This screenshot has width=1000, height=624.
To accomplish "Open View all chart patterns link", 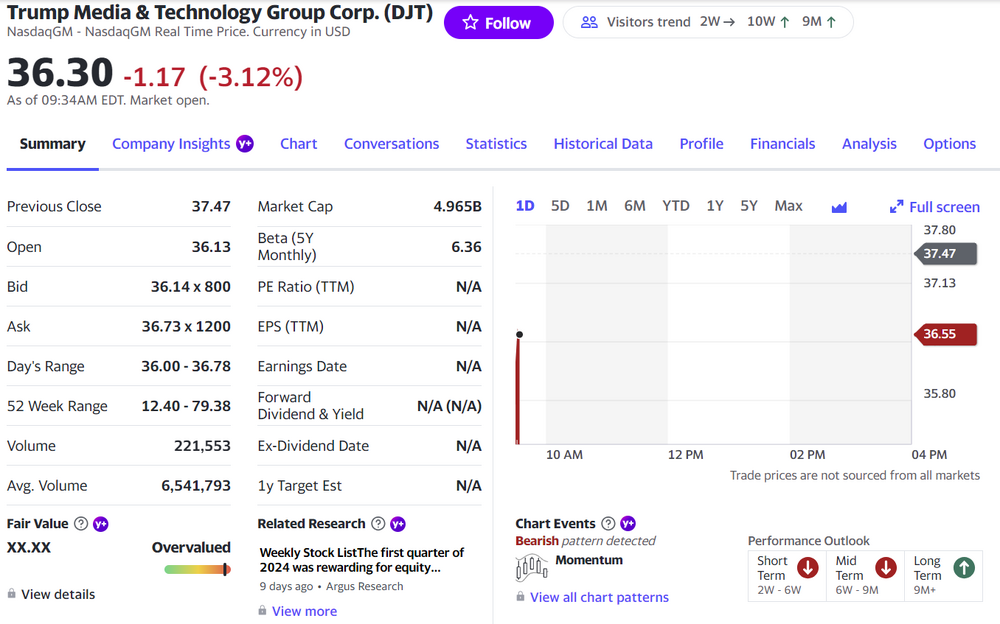I will pyautogui.click(x=599, y=597).
